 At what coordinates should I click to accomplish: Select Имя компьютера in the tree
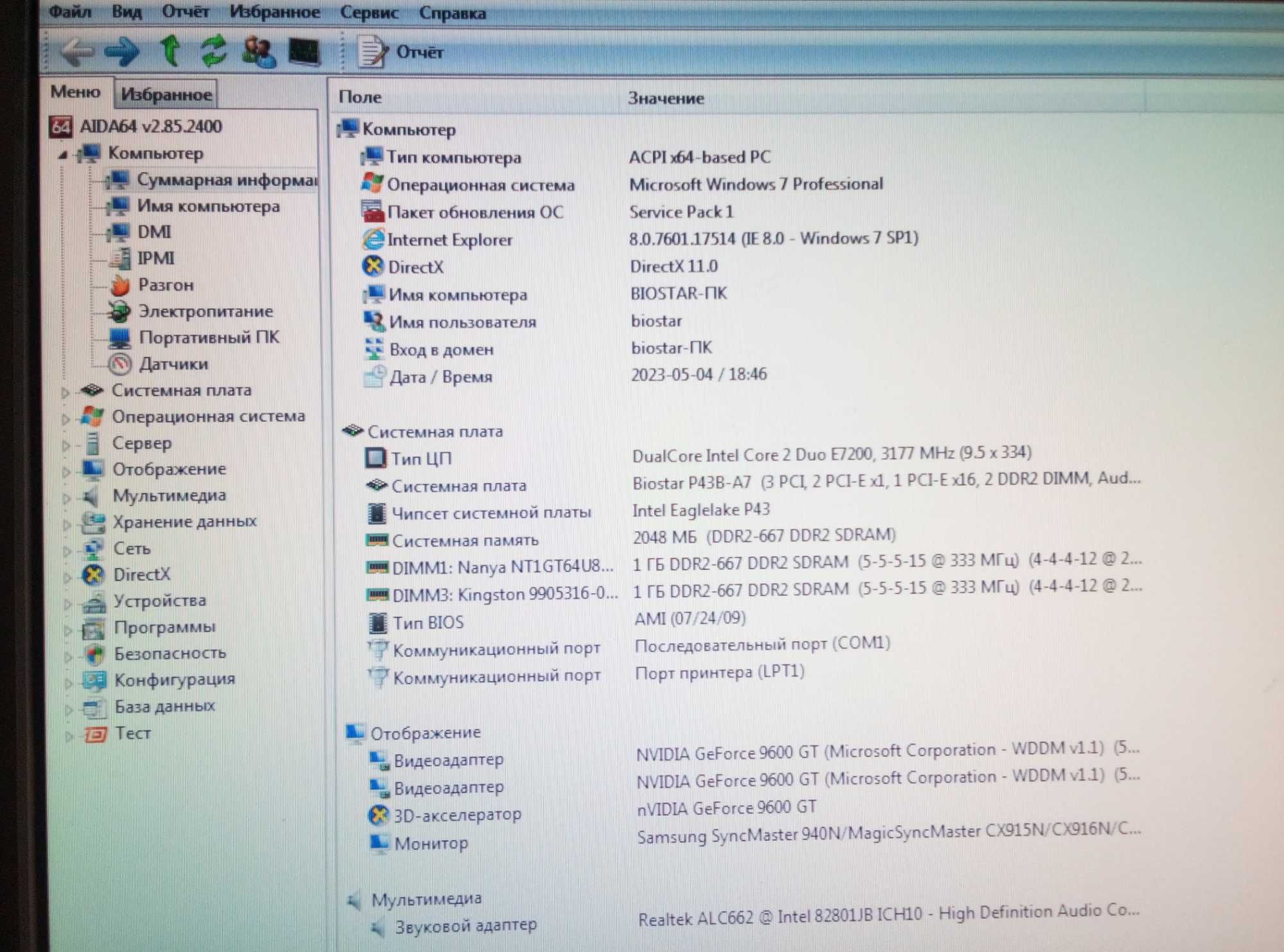(x=209, y=206)
